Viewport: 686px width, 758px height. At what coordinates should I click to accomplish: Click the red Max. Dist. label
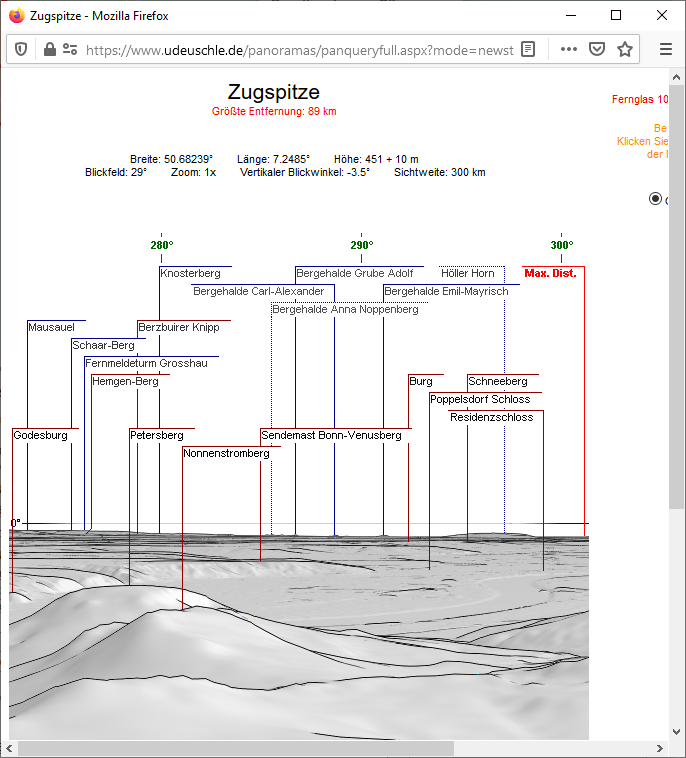coord(550,273)
